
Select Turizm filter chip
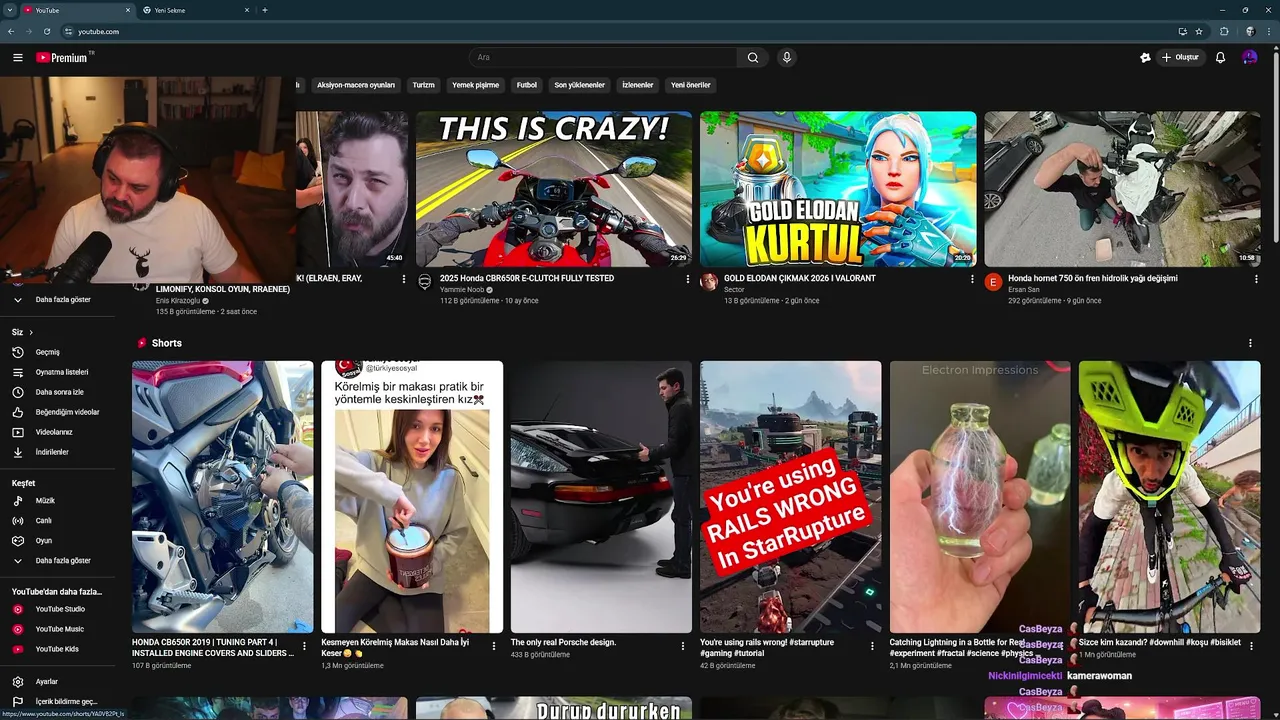click(x=424, y=85)
